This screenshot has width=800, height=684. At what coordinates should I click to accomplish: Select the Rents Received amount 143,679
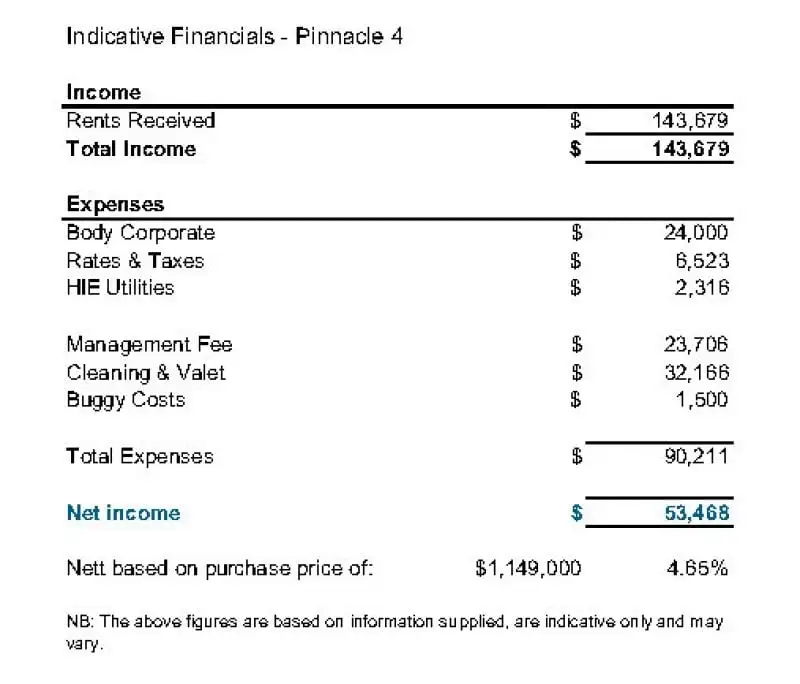tap(690, 121)
